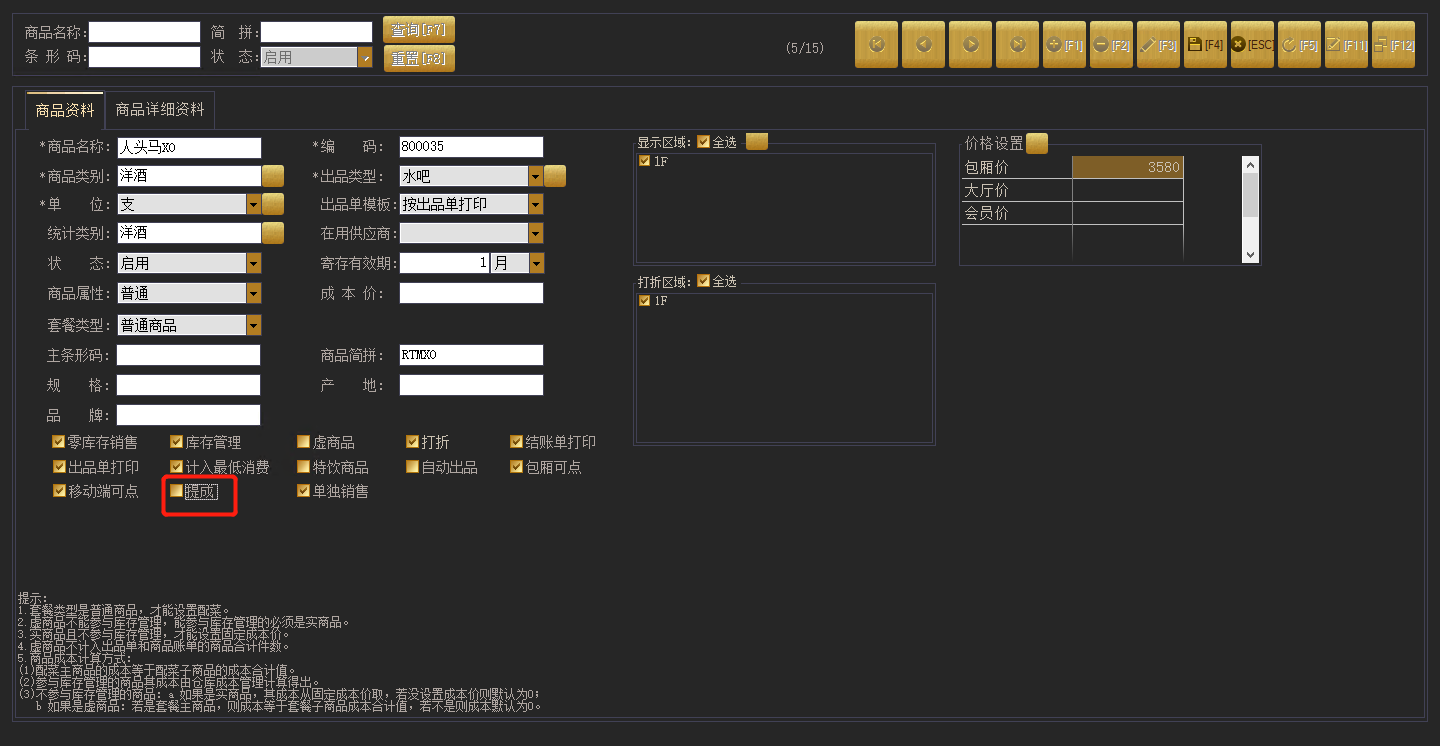The height and width of the screenshot is (746, 1440).
Task: Click the 重置[F8] button
Action: 419,59
